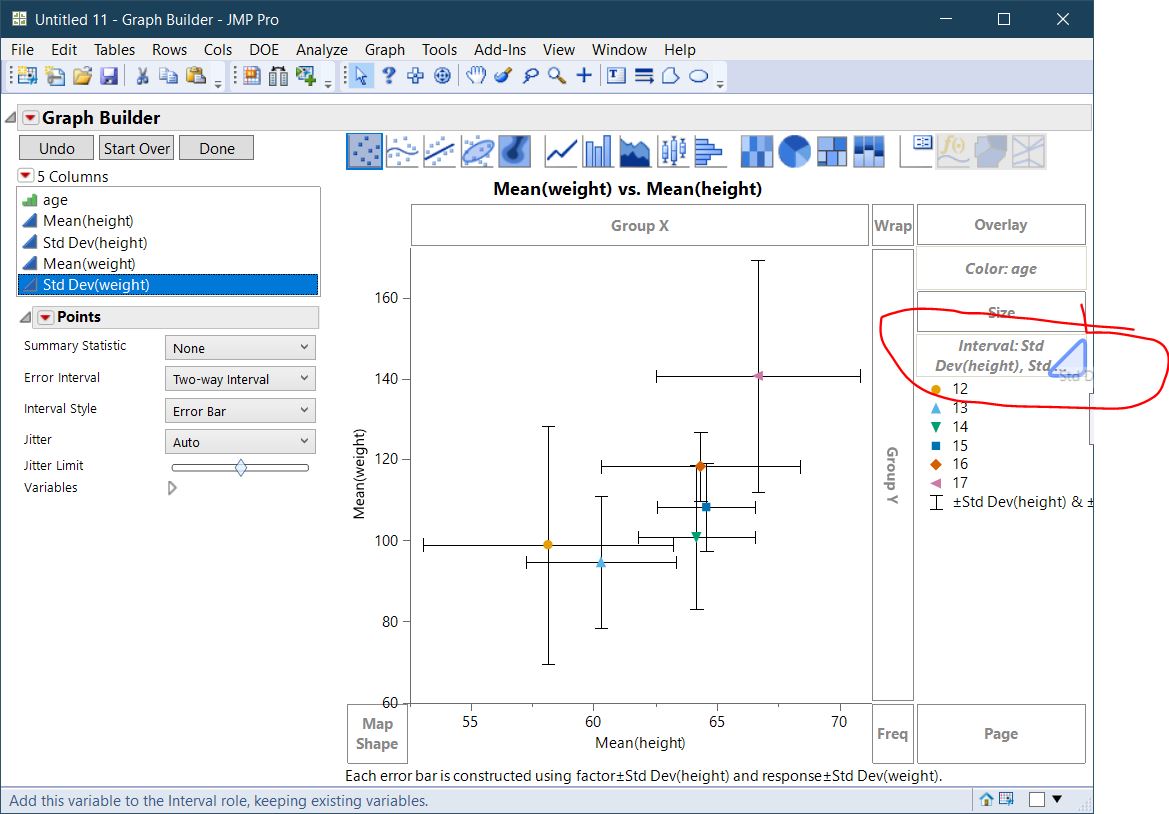1169x814 pixels.
Task: Select the Box Plot element icon
Action: pyautogui.click(x=673, y=152)
